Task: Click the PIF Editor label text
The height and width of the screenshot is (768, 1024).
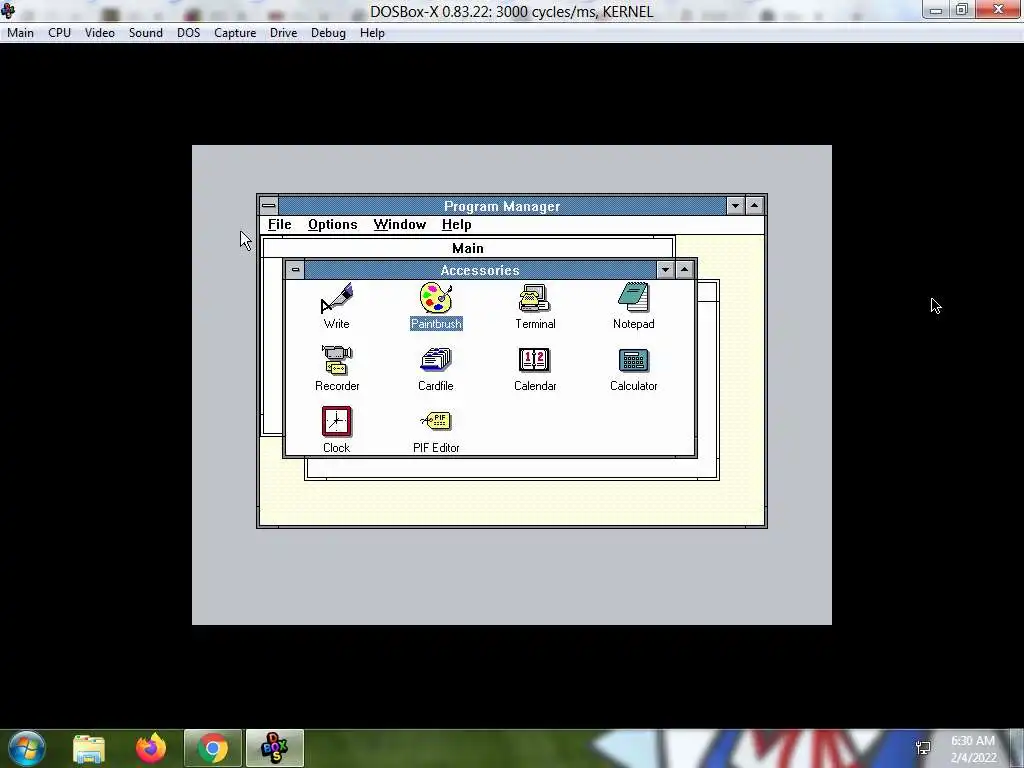Action: [436, 448]
